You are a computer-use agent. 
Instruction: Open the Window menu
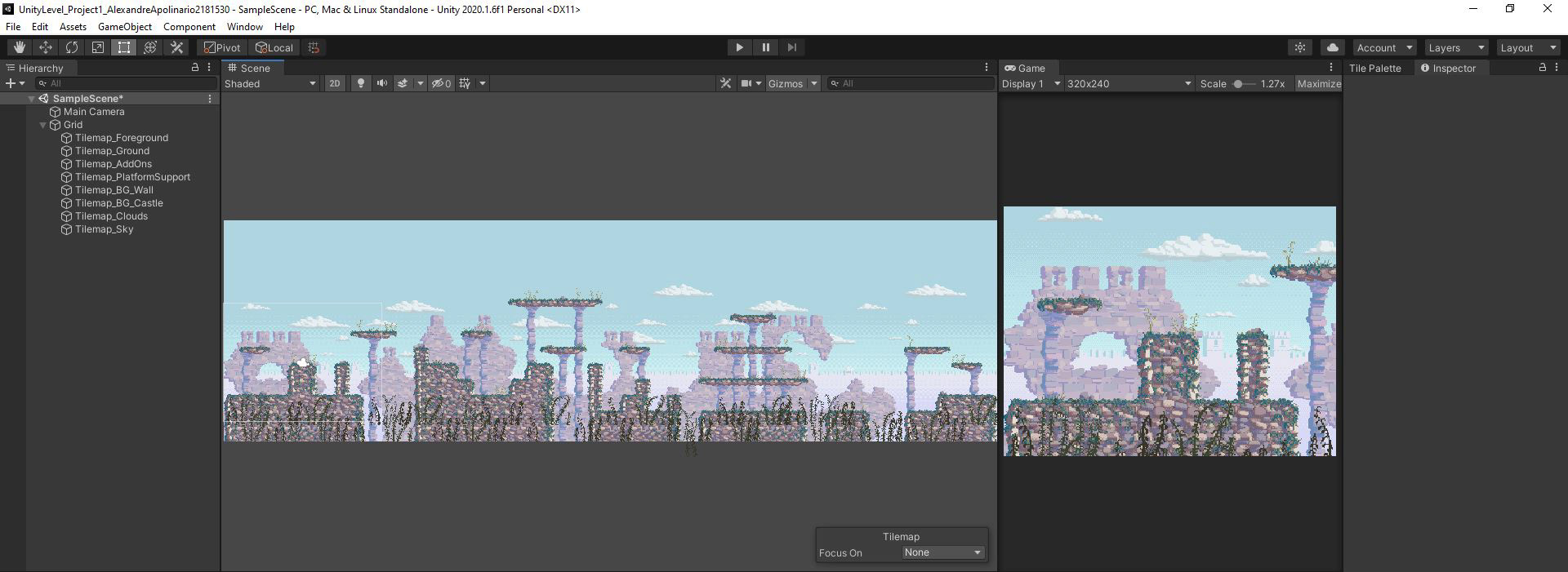coord(245,27)
